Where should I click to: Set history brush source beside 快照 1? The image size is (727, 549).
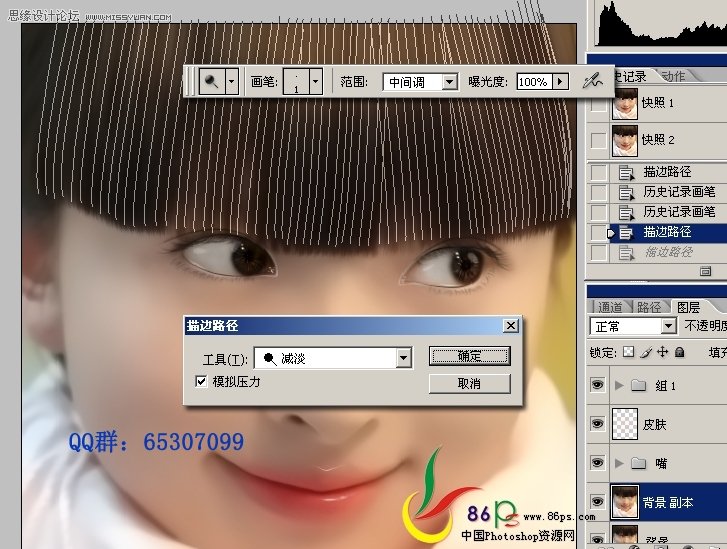coord(599,104)
